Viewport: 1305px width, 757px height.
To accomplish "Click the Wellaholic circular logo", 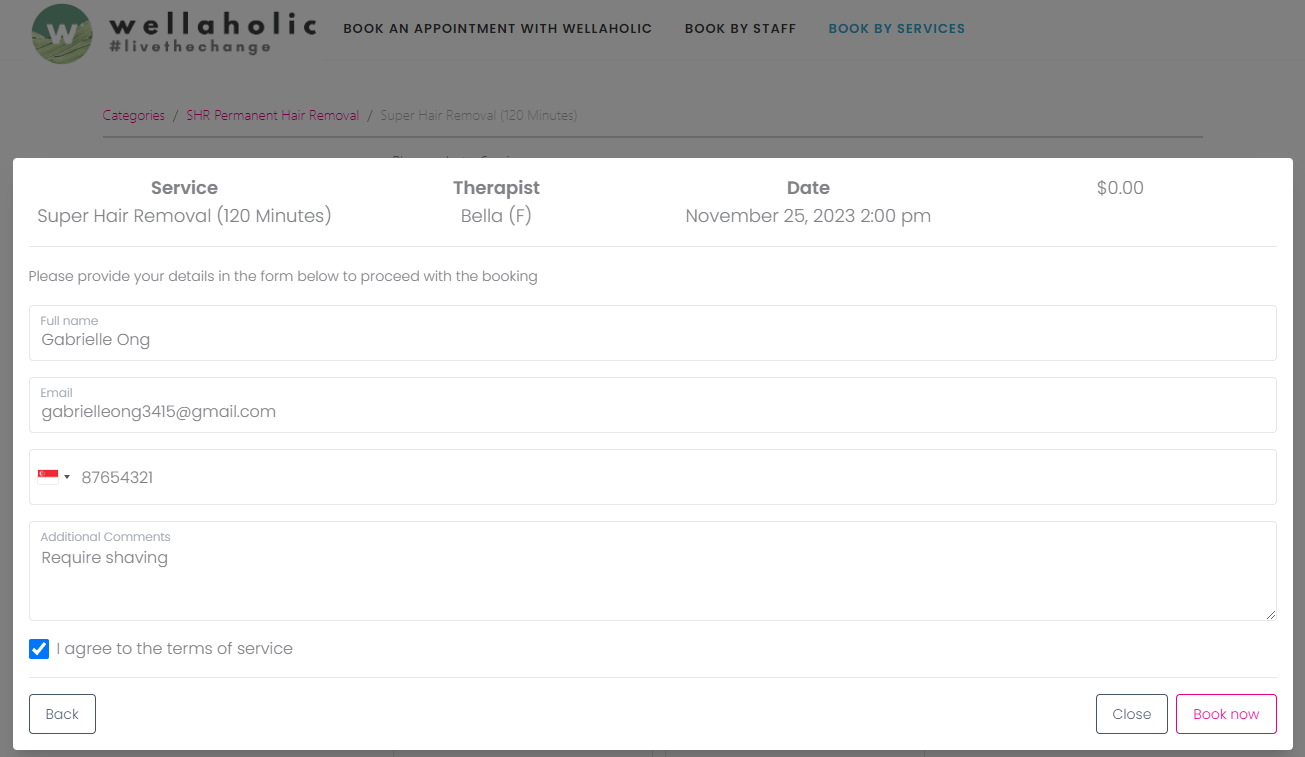I will (x=61, y=34).
